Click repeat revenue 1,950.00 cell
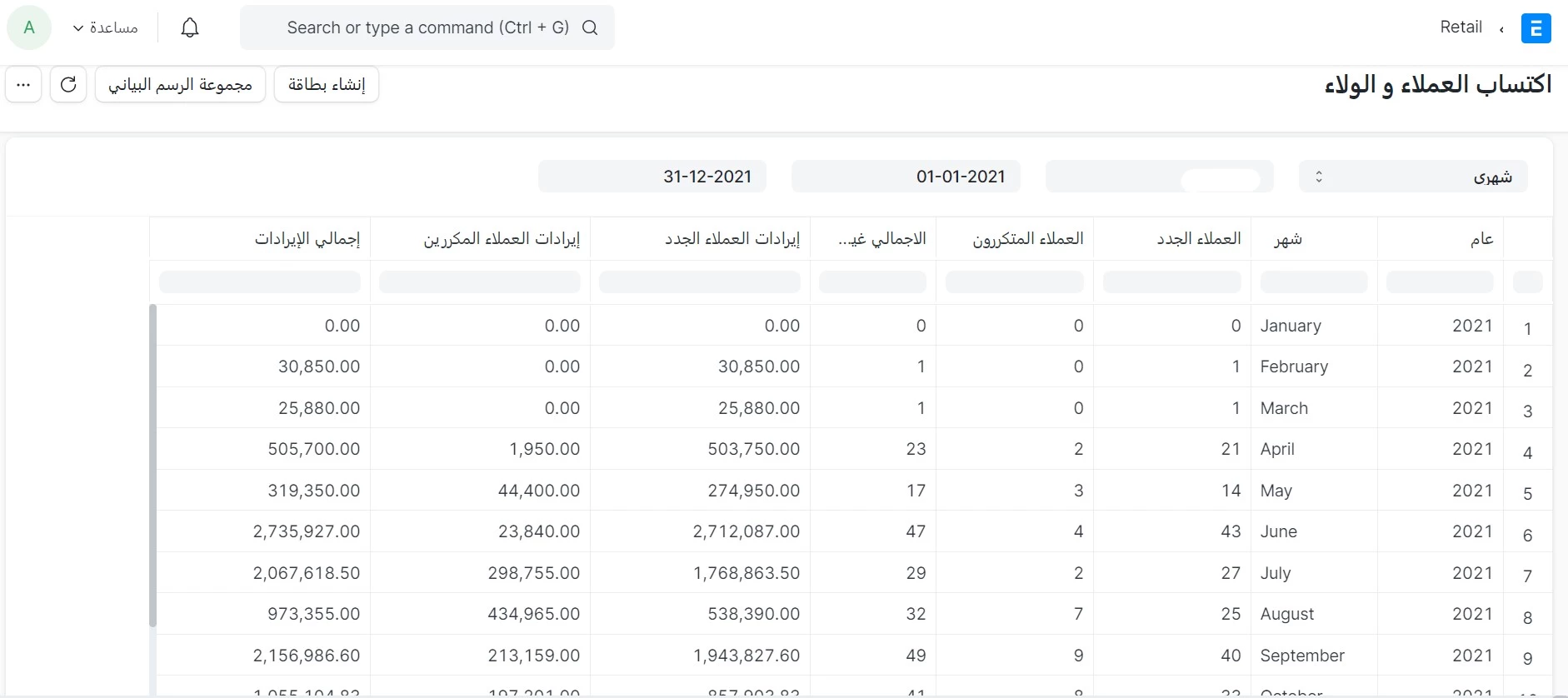Screen dimensions: 1568x698 (x=480, y=449)
